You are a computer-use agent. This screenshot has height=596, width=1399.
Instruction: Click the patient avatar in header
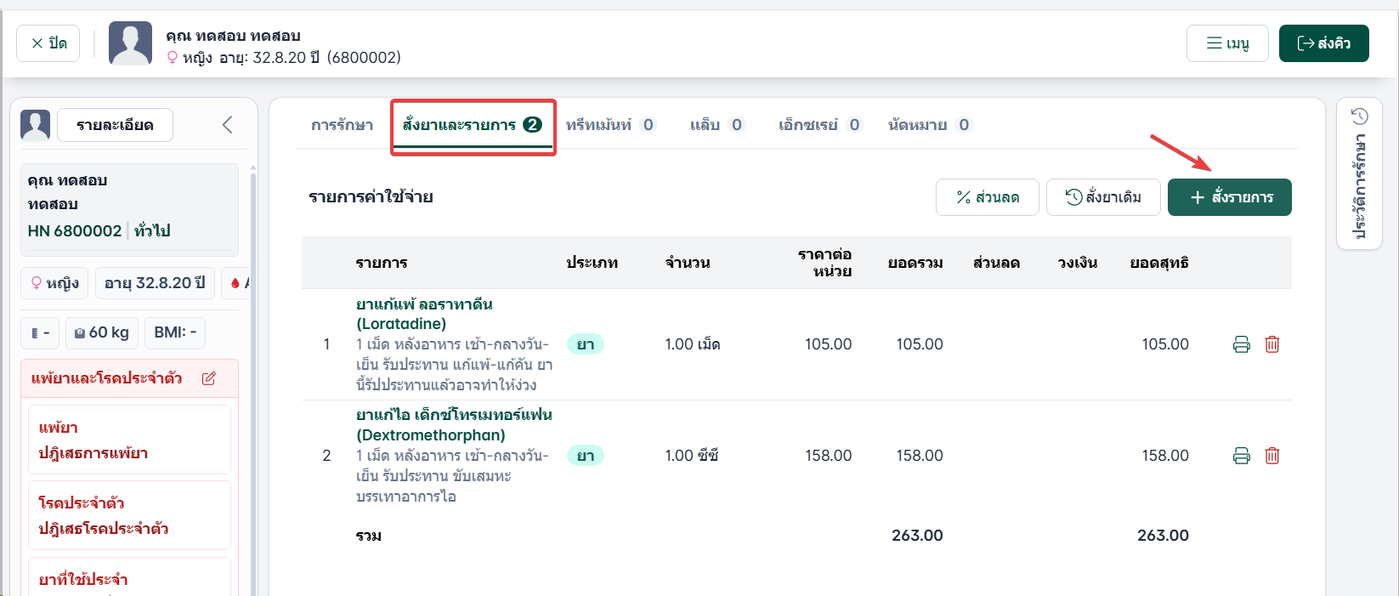coord(130,43)
